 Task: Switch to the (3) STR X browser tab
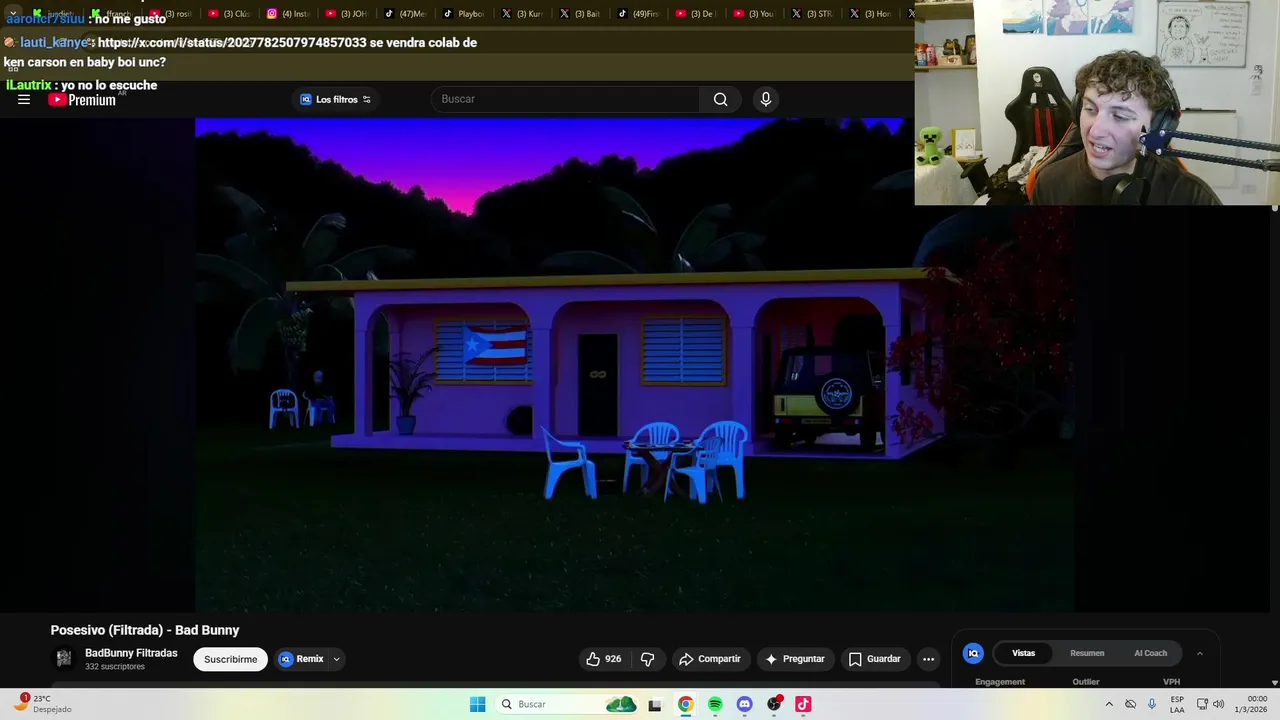813,14
